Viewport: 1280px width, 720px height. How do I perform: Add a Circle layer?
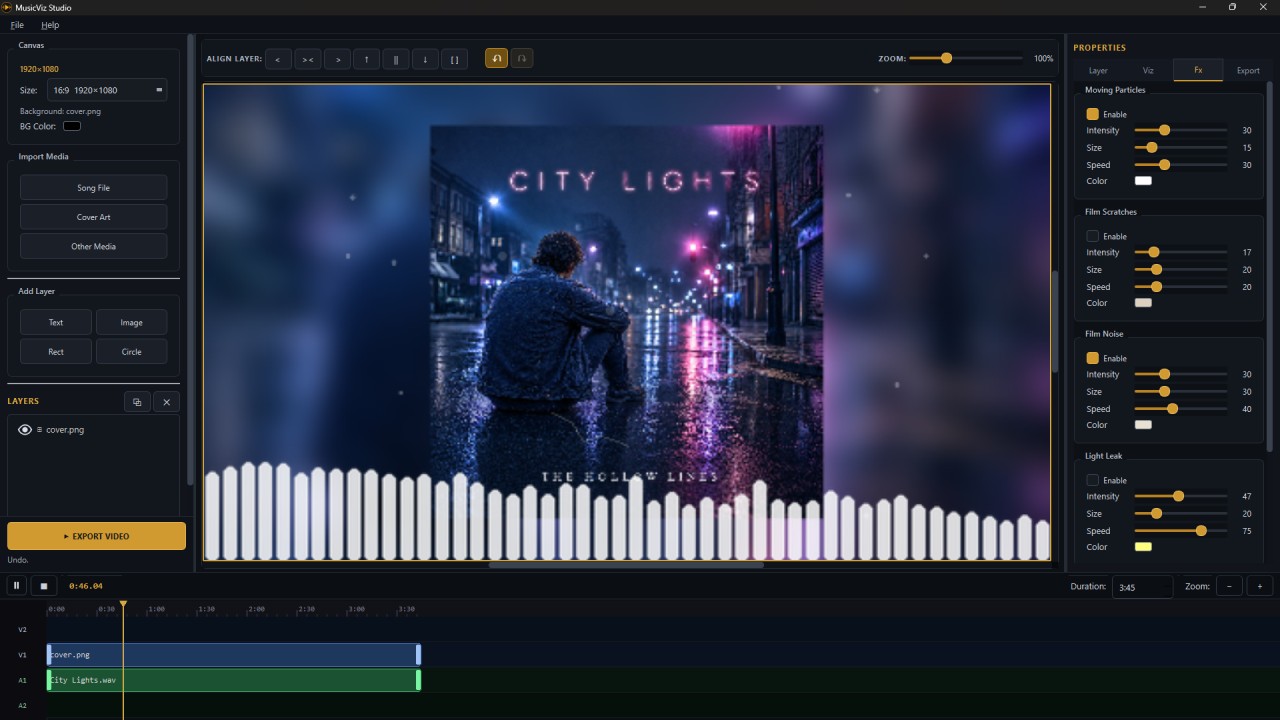point(132,351)
